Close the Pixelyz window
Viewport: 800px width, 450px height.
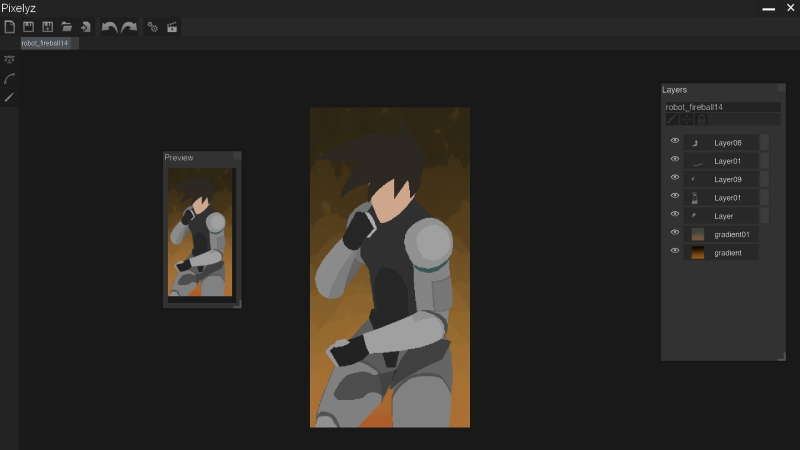tap(791, 8)
